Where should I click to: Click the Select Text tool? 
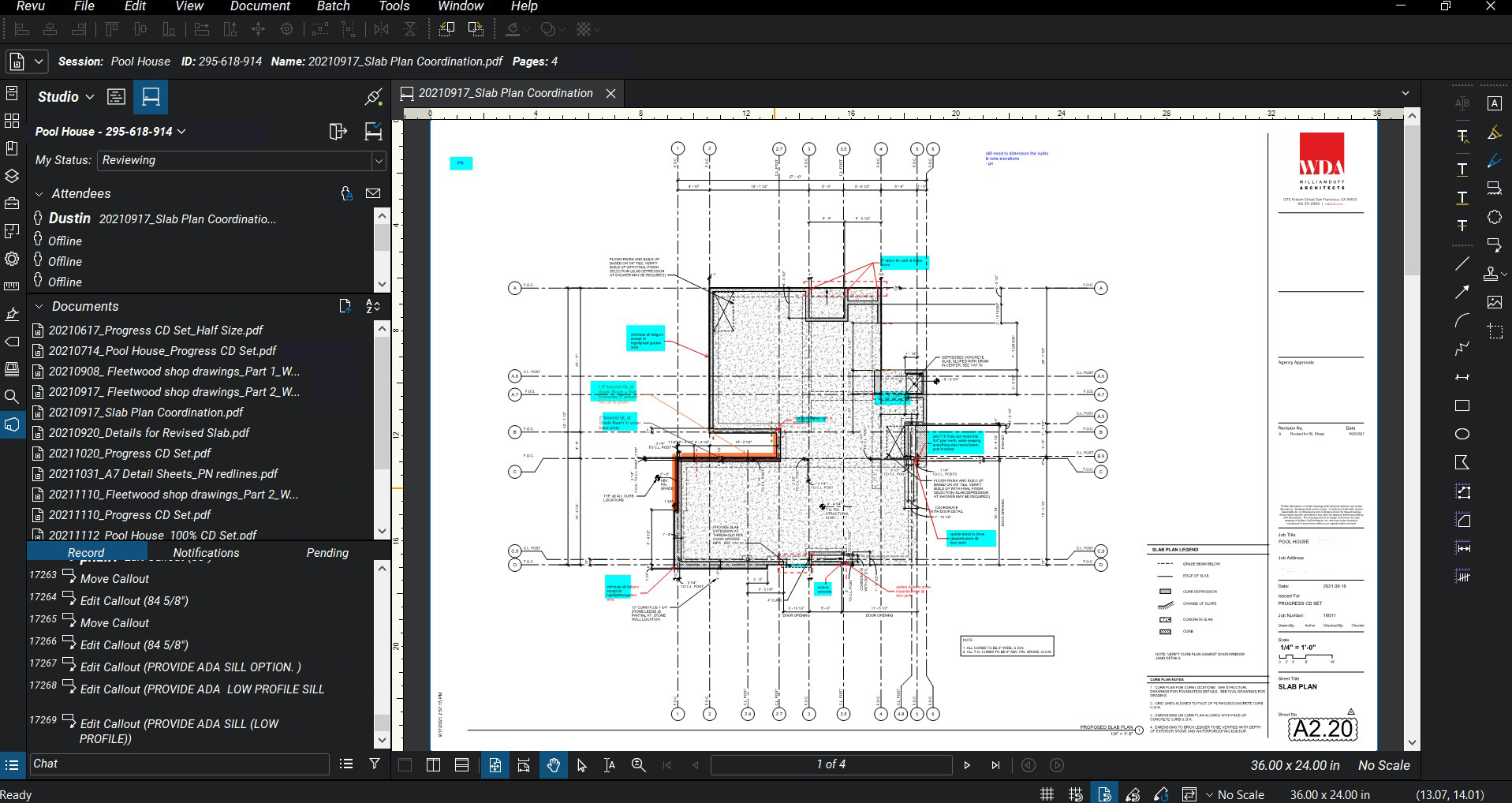[610, 764]
